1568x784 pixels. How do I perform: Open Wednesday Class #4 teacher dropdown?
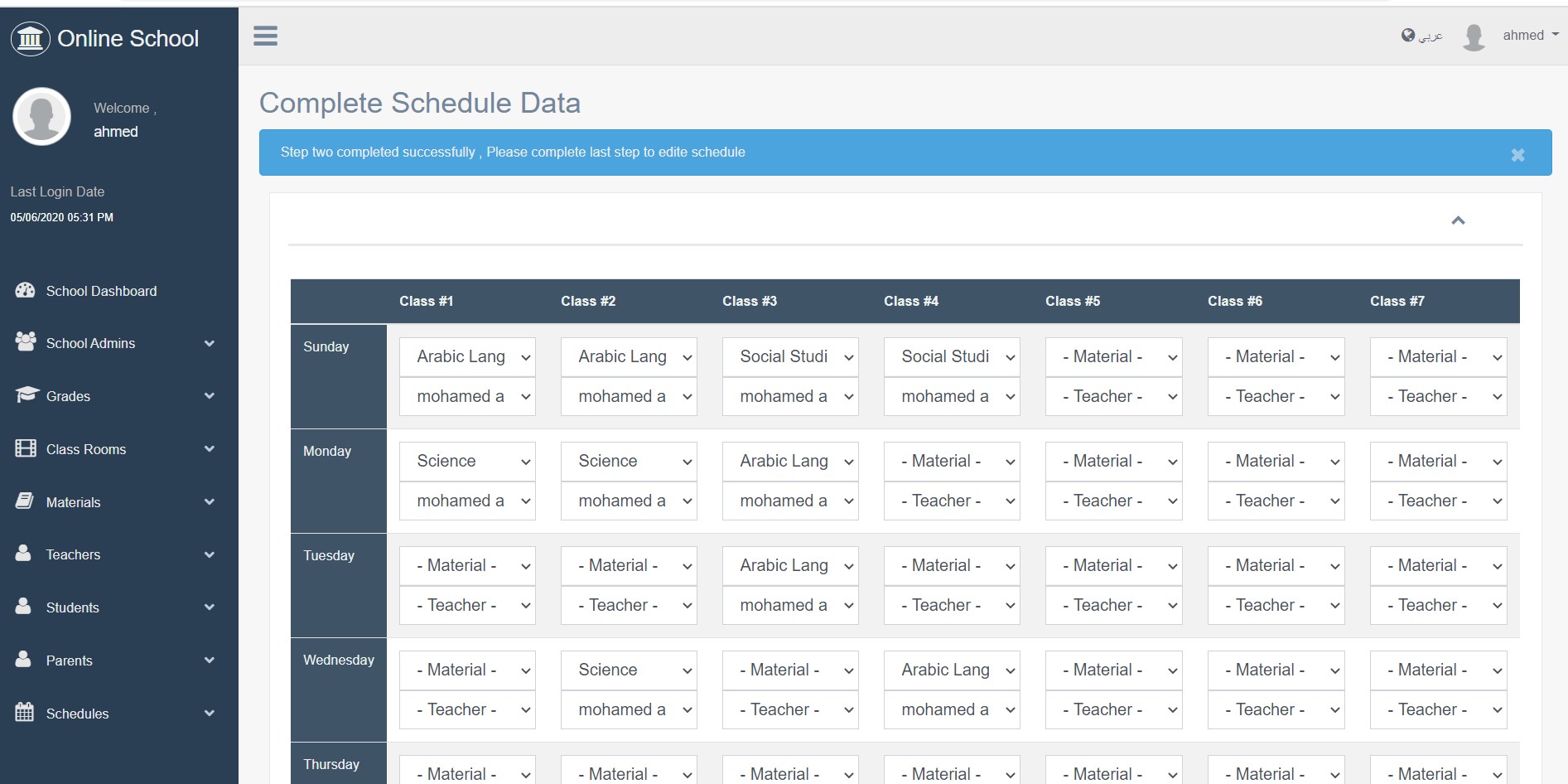(x=951, y=709)
